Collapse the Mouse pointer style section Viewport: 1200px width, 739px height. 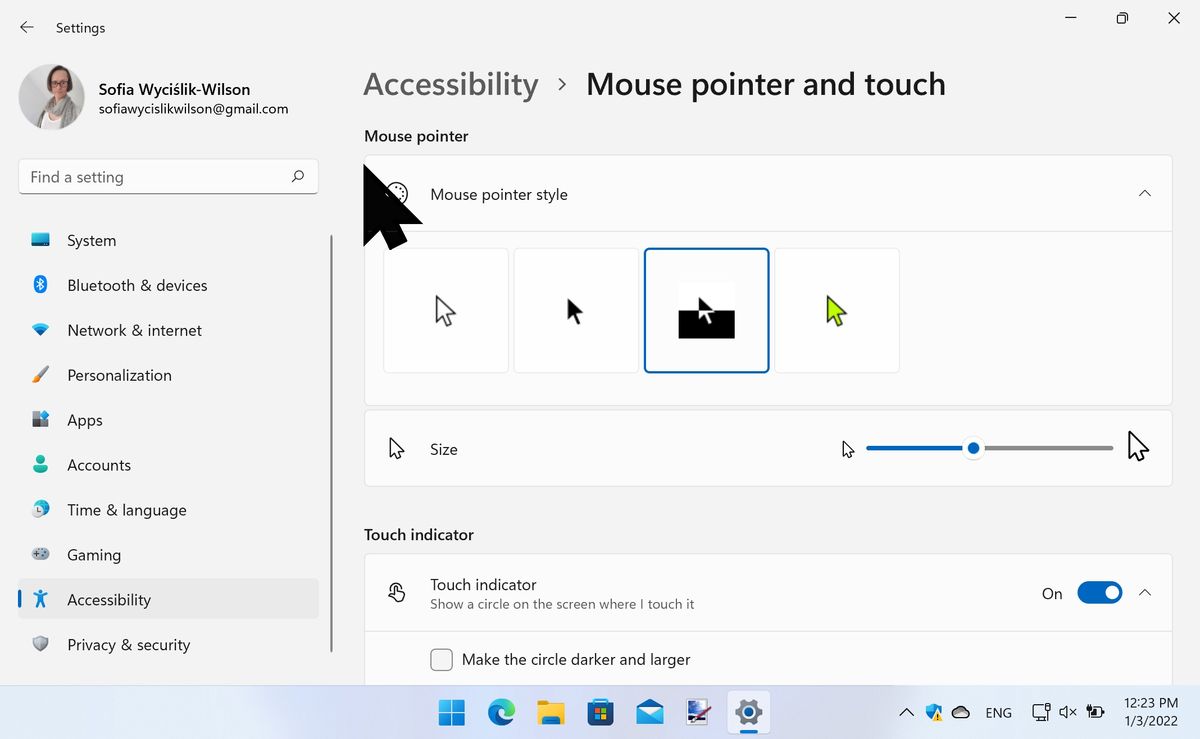(x=1144, y=193)
